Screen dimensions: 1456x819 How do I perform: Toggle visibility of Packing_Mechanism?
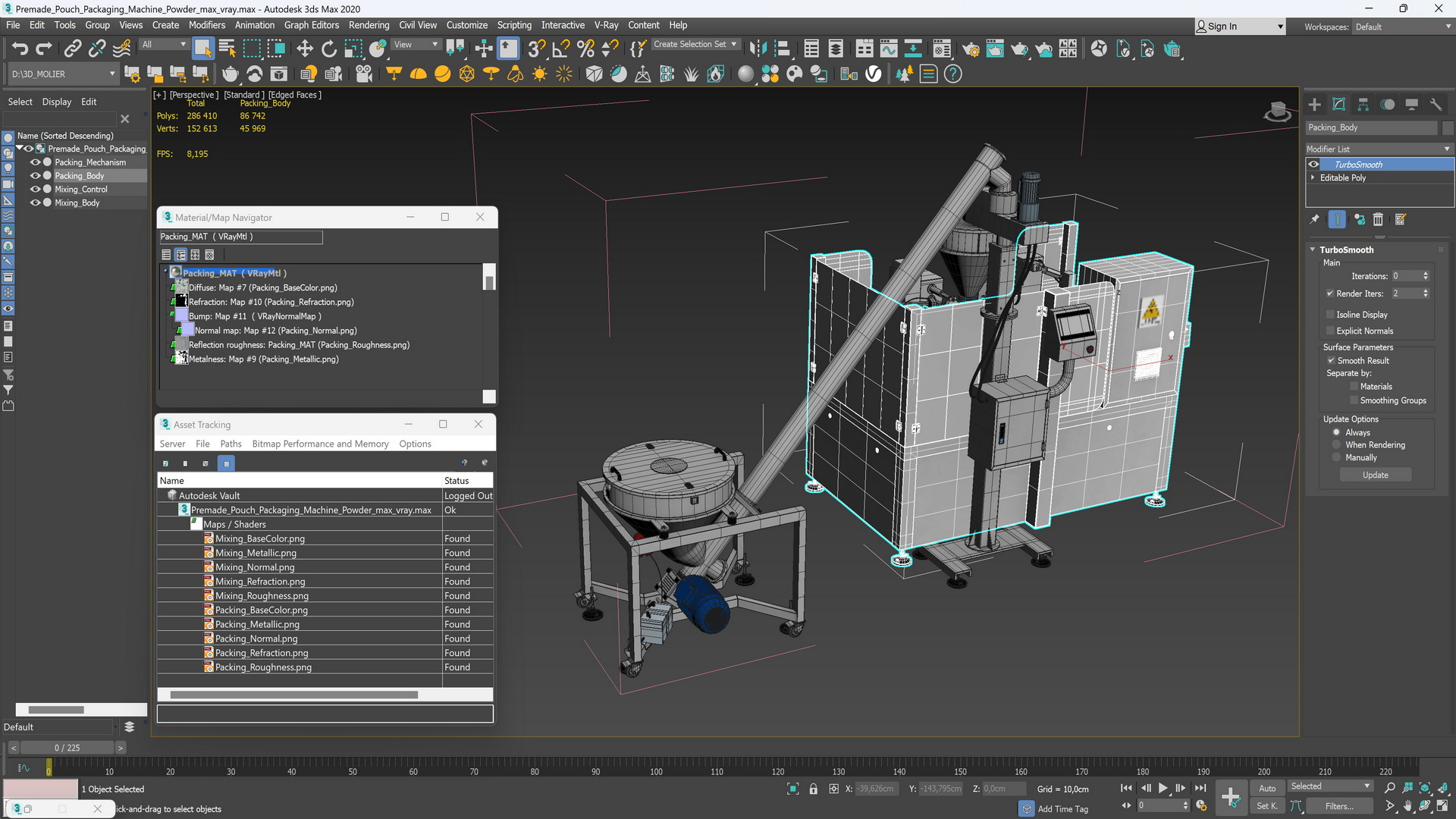tap(35, 162)
